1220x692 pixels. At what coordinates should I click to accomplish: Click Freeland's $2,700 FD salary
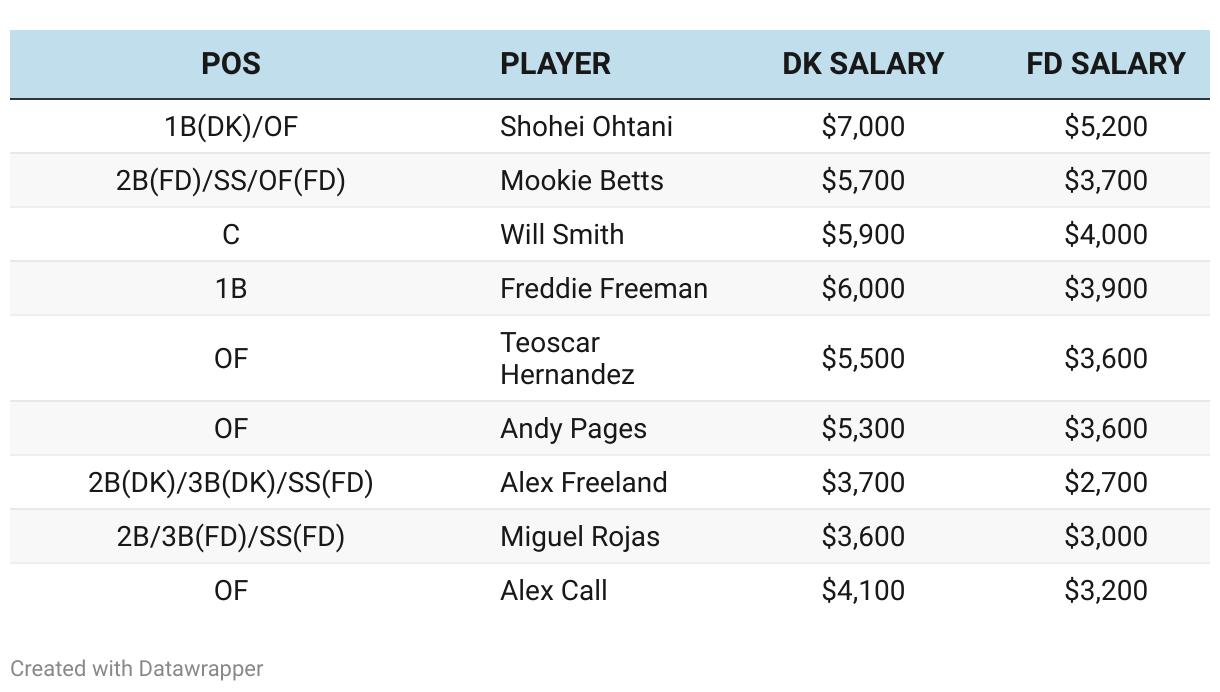[1106, 483]
